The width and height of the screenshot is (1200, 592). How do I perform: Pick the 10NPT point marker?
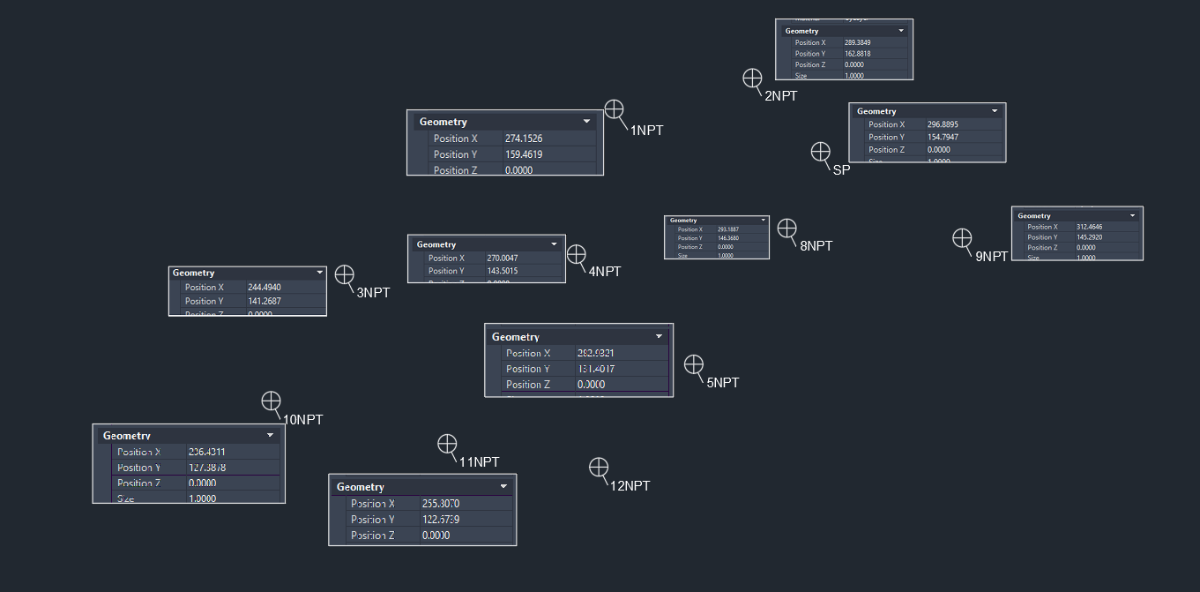click(x=271, y=401)
